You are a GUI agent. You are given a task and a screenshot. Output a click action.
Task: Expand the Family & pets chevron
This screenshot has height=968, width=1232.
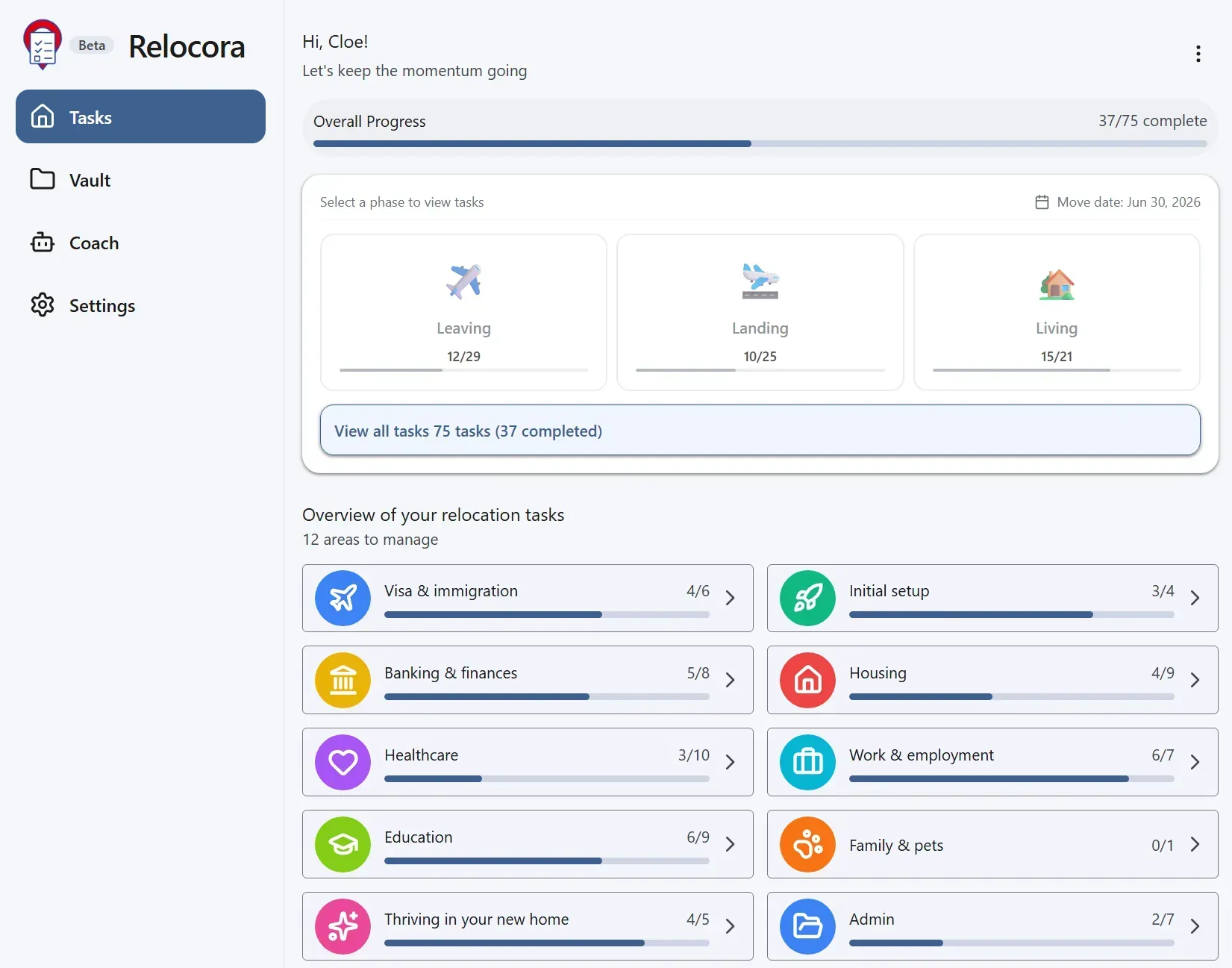(1195, 844)
